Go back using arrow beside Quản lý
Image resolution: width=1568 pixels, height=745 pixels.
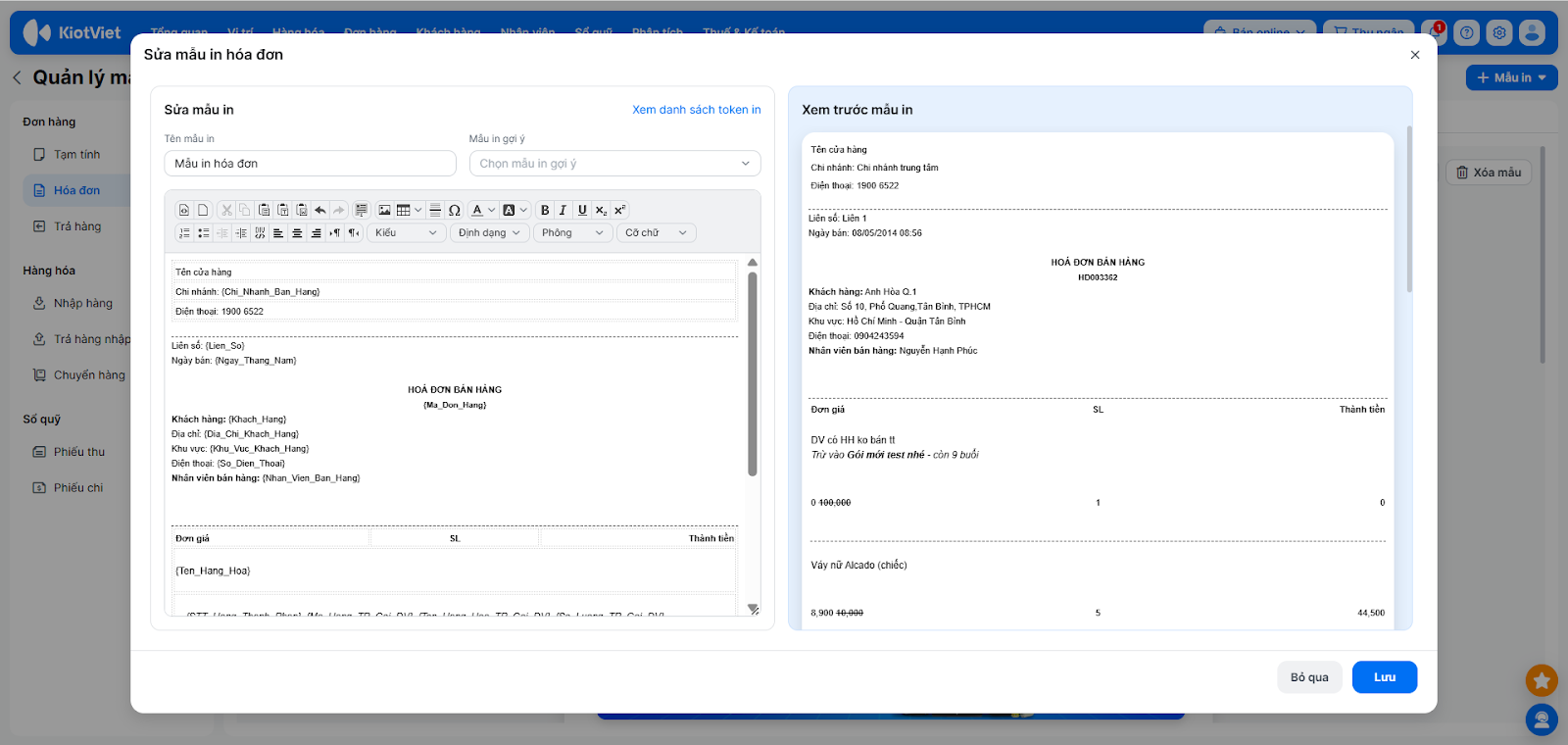tap(17, 77)
